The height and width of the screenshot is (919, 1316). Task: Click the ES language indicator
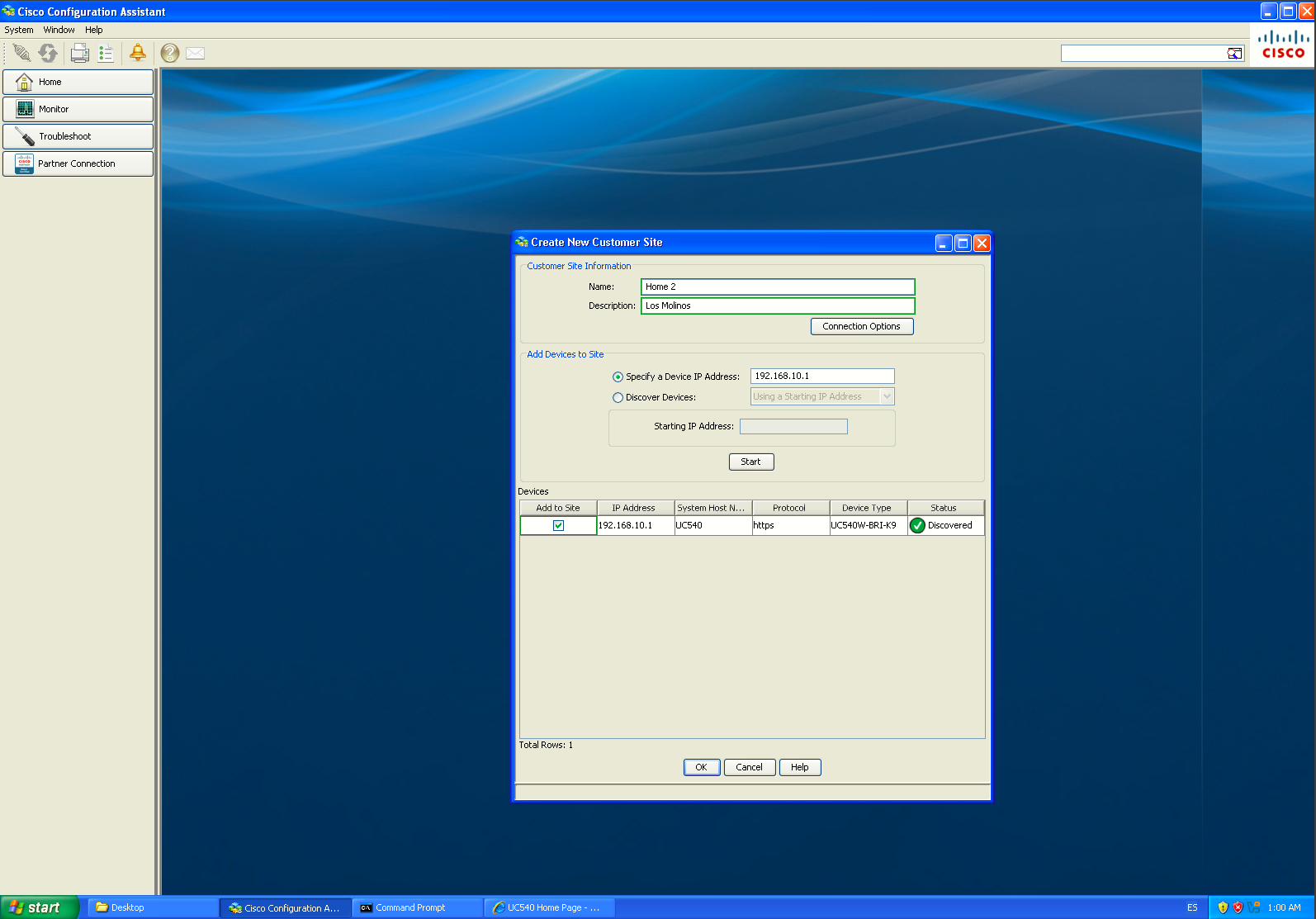click(1192, 907)
